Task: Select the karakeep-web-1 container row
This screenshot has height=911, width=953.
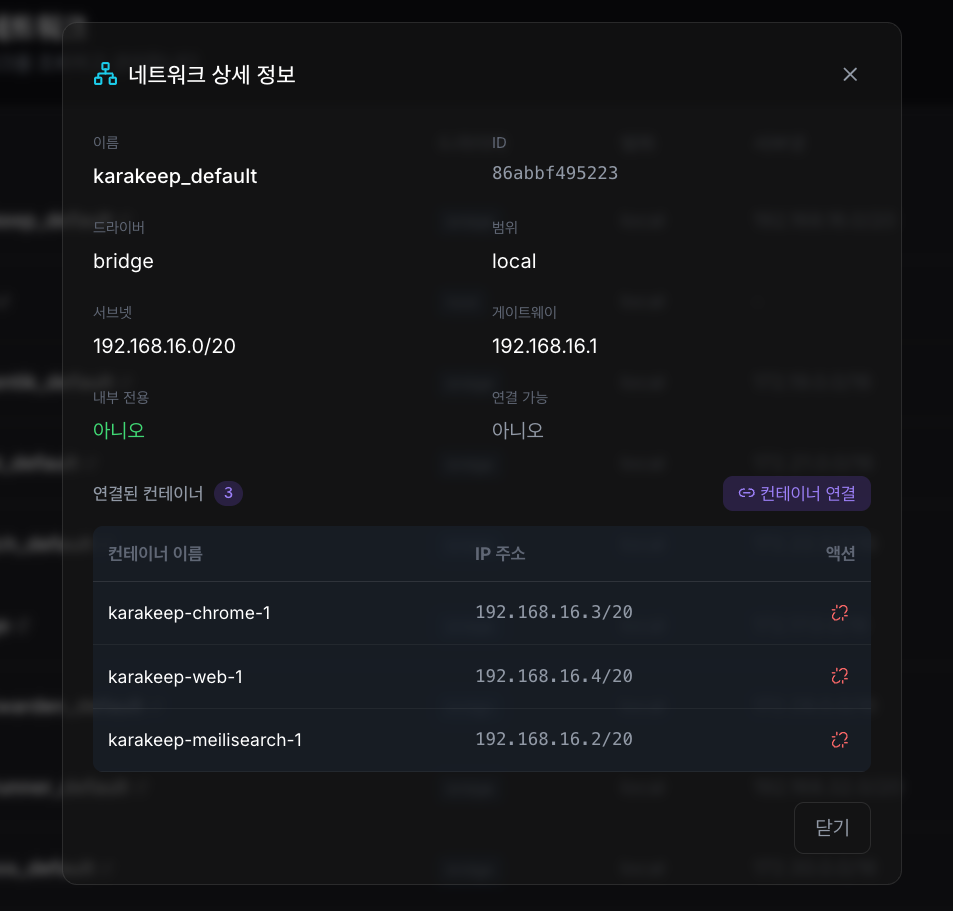Action: (175, 676)
